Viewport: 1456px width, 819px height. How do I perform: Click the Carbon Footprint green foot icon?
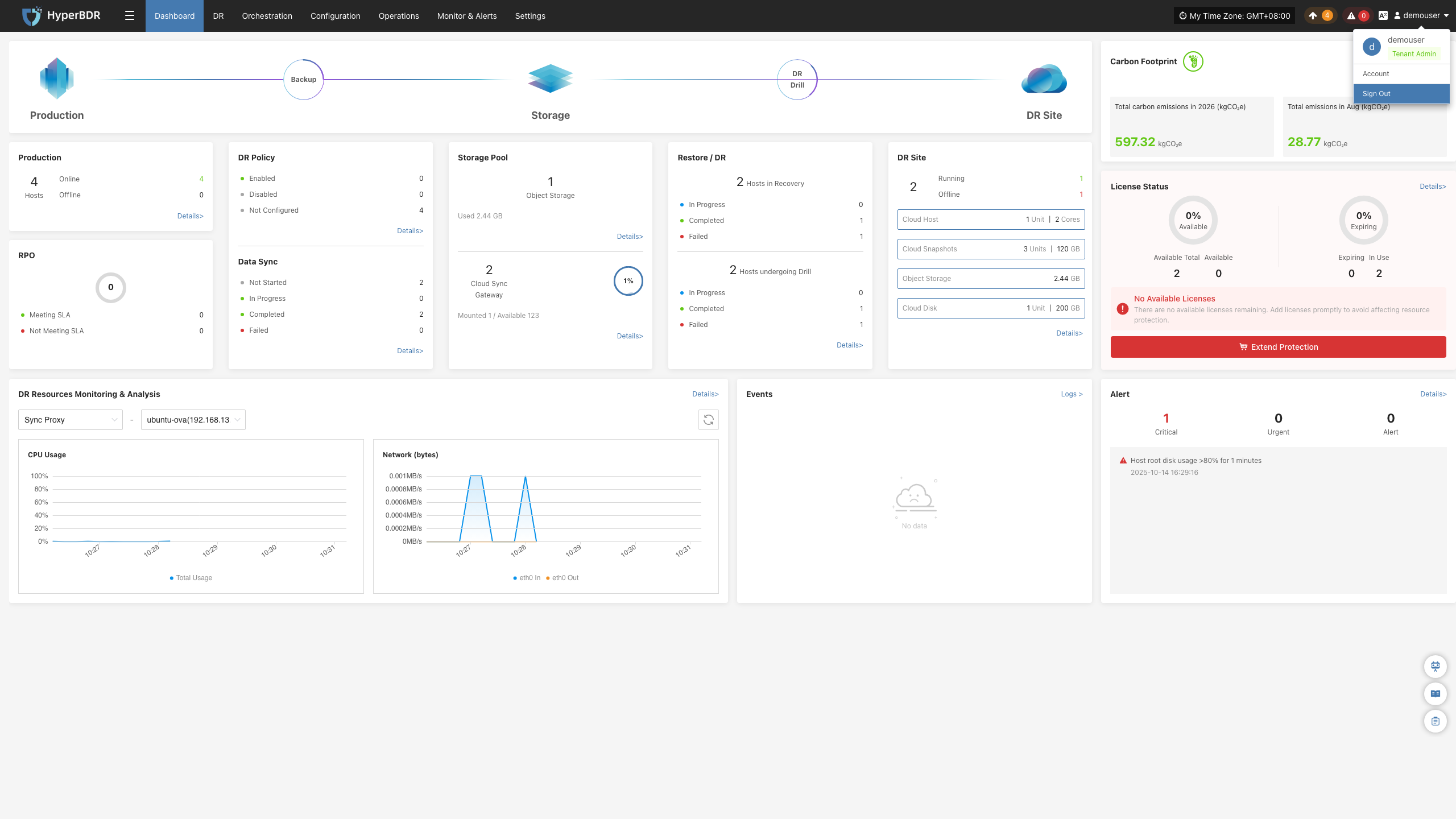coord(1193,61)
